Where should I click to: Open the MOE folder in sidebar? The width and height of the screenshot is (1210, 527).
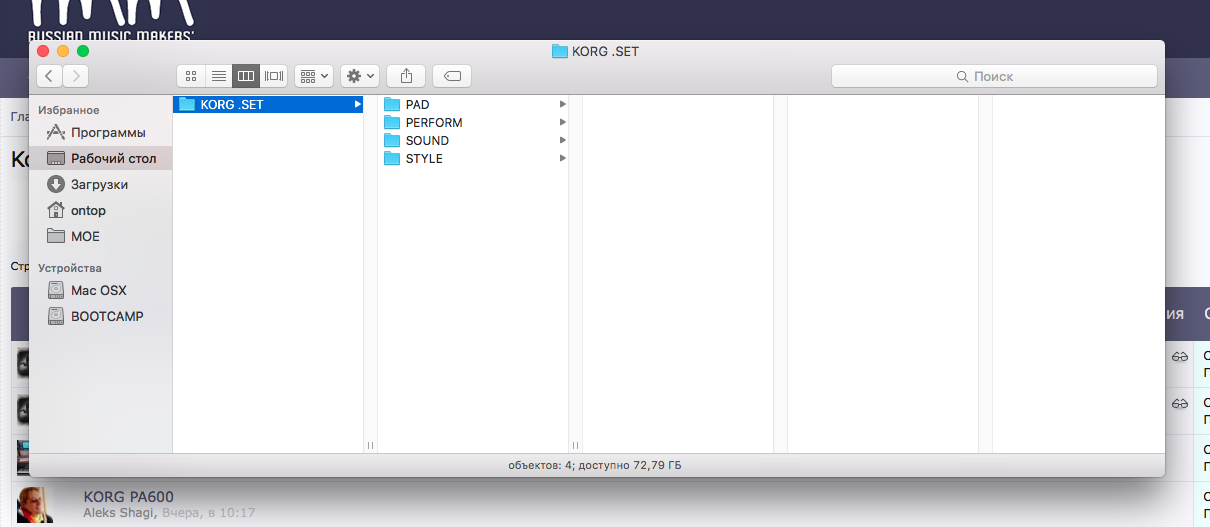point(100,237)
